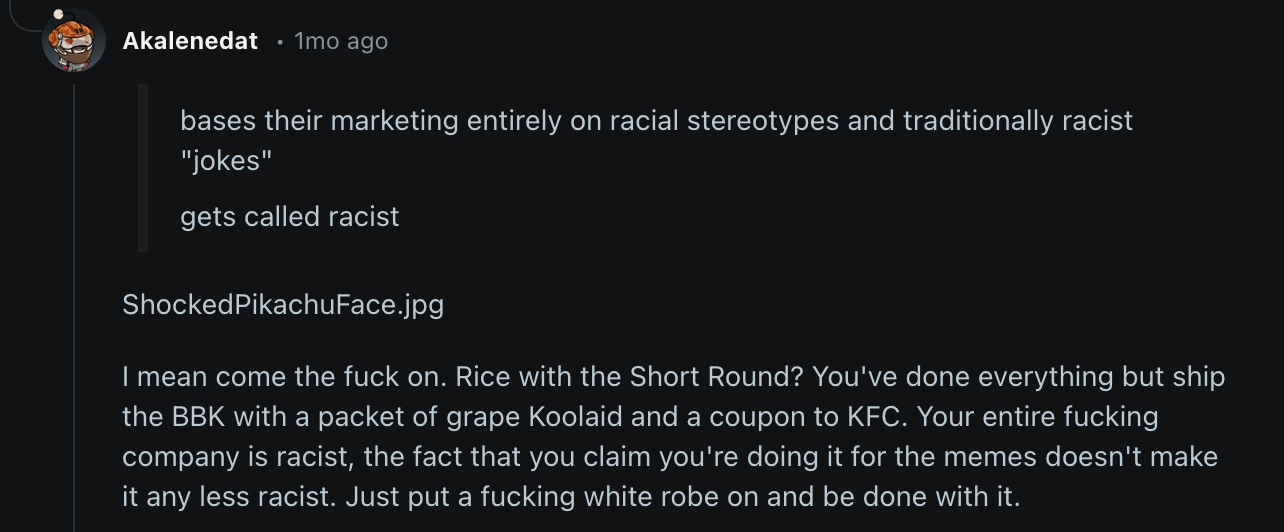1284x532 pixels.
Task: Collapse thread using vertical line below avatar
Action: pyautogui.click(x=74, y=300)
